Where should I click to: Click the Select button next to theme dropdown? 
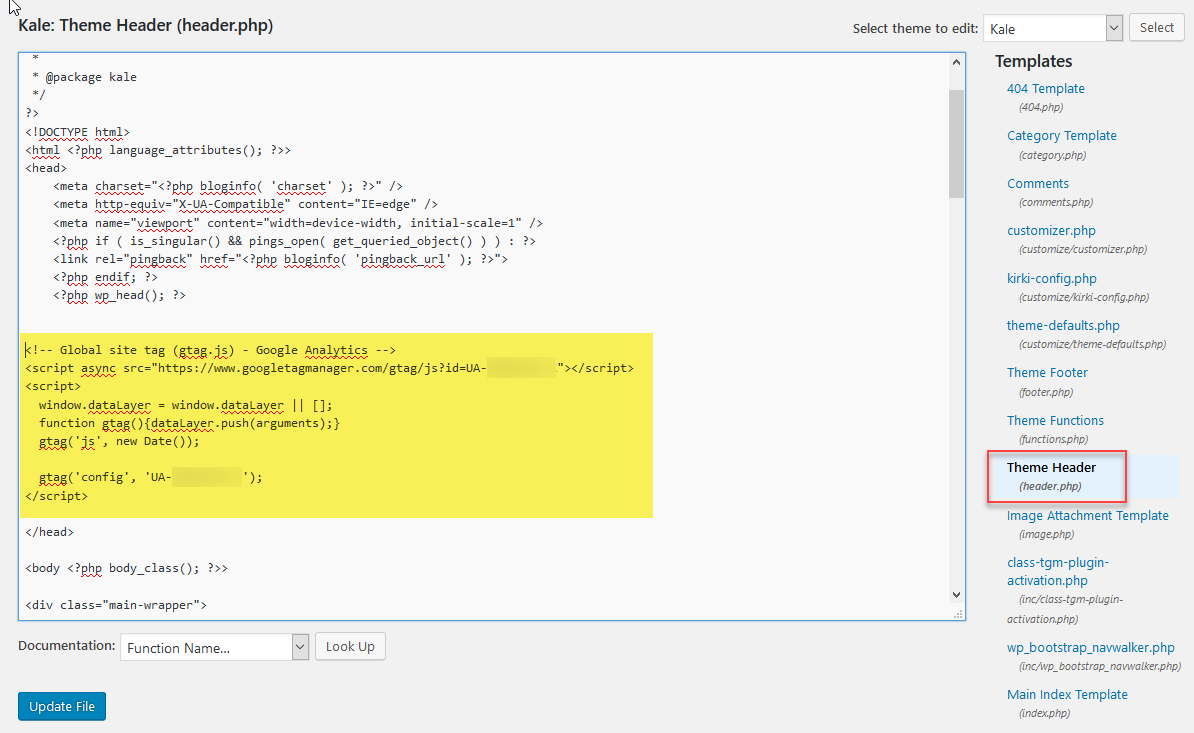(x=1157, y=28)
